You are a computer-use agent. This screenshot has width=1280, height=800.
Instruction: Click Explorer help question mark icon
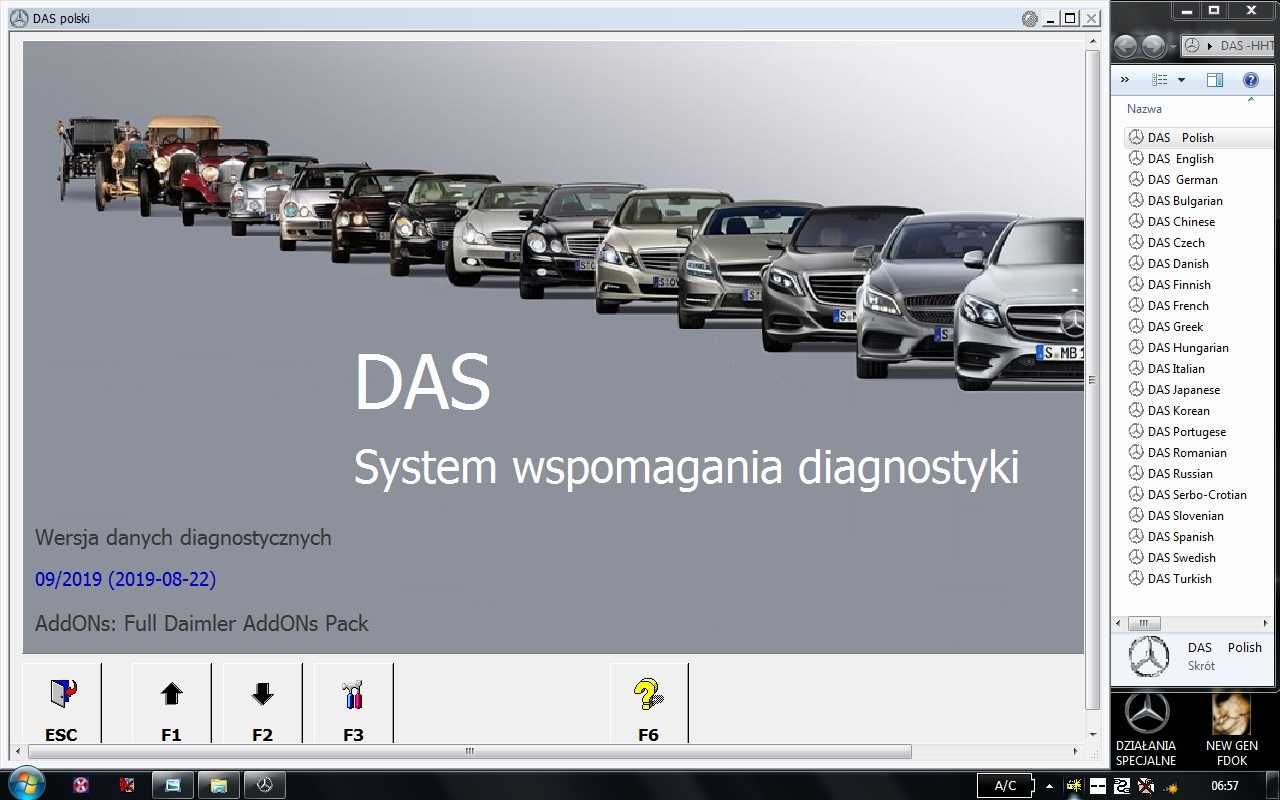1250,80
